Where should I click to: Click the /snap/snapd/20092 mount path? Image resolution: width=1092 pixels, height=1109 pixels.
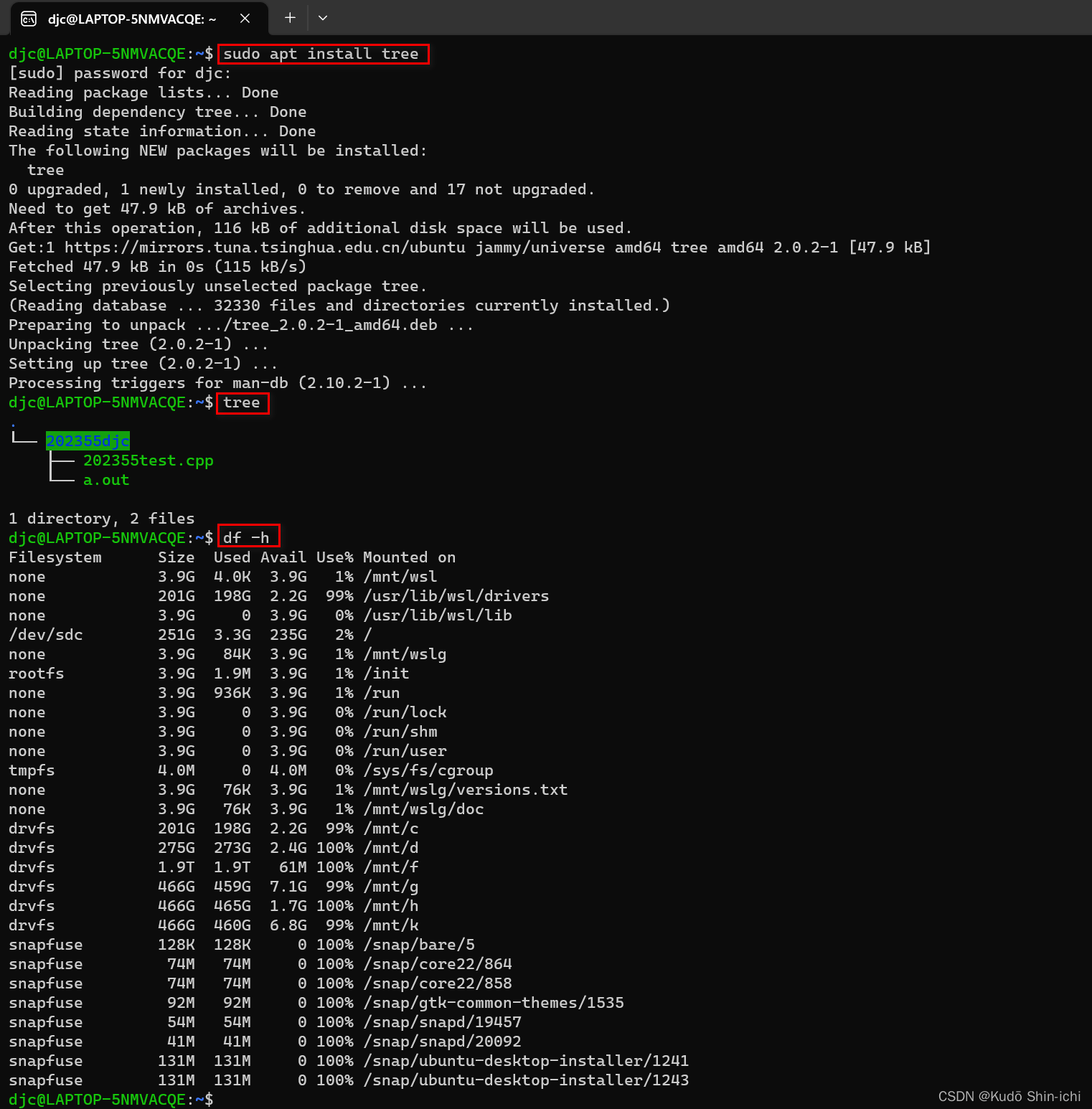tap(442, 1042)
